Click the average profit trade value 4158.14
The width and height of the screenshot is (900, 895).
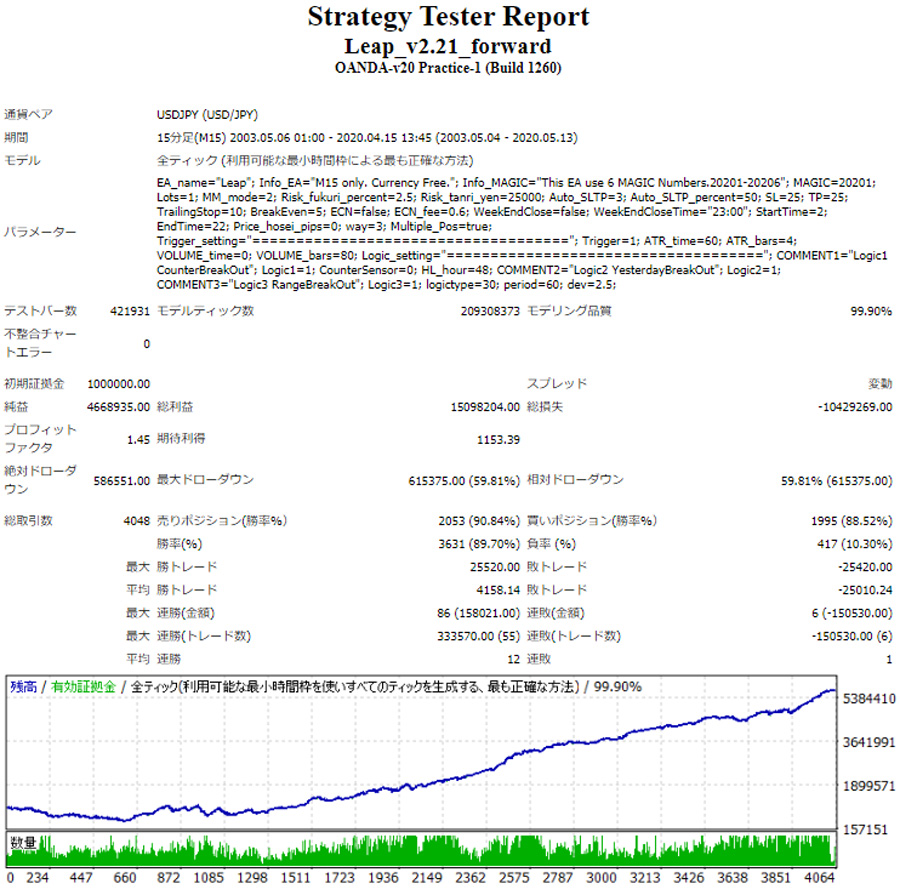click(x=498, y=590)
